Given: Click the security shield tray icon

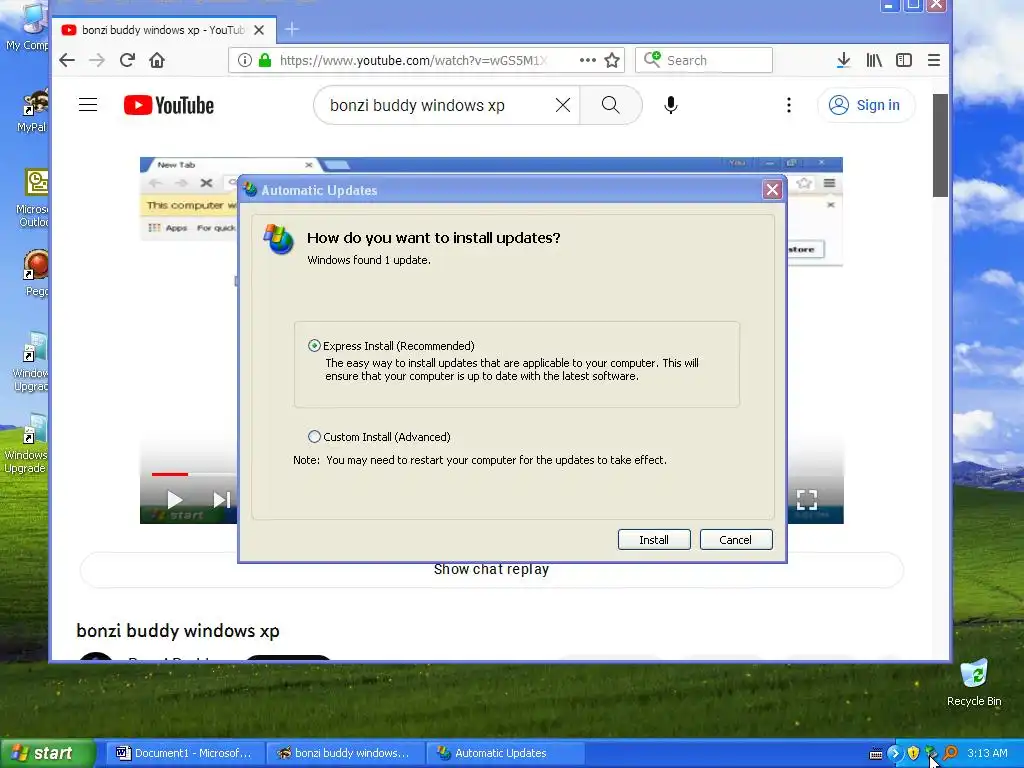Looking at the screenshot, I should (x=914, y=754).
